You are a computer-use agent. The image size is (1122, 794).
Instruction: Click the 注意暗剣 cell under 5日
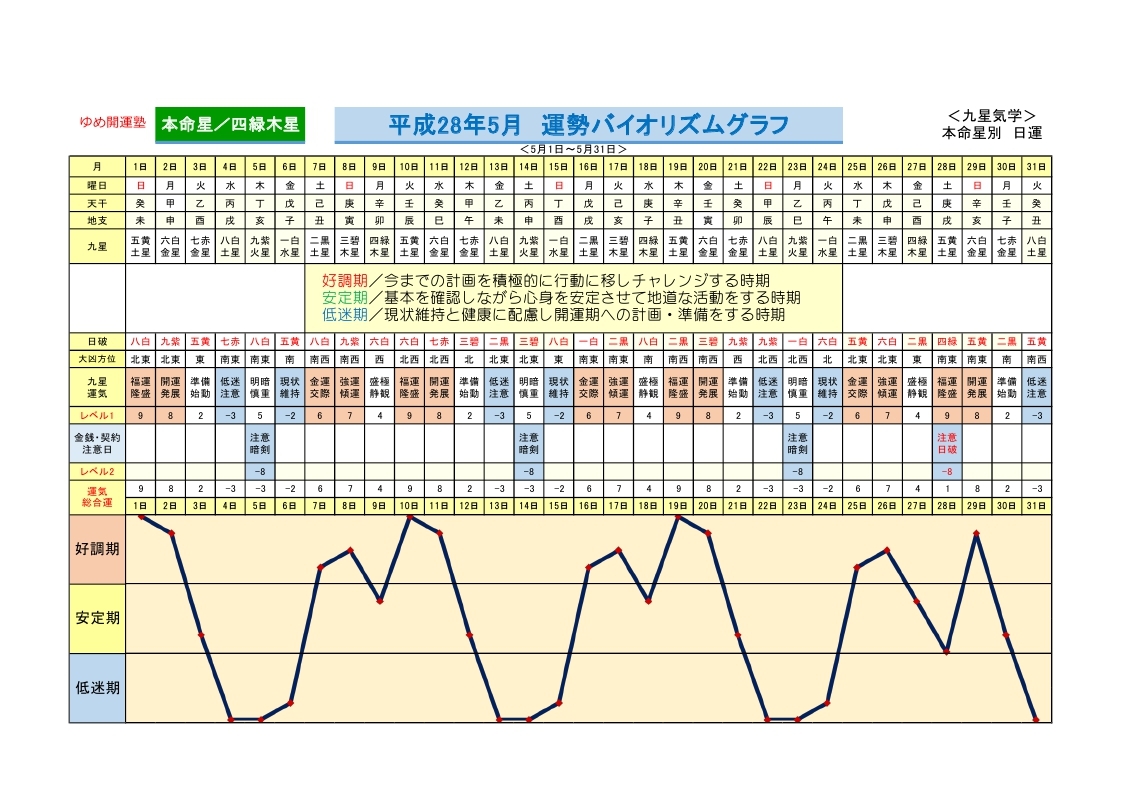point(260,442)
